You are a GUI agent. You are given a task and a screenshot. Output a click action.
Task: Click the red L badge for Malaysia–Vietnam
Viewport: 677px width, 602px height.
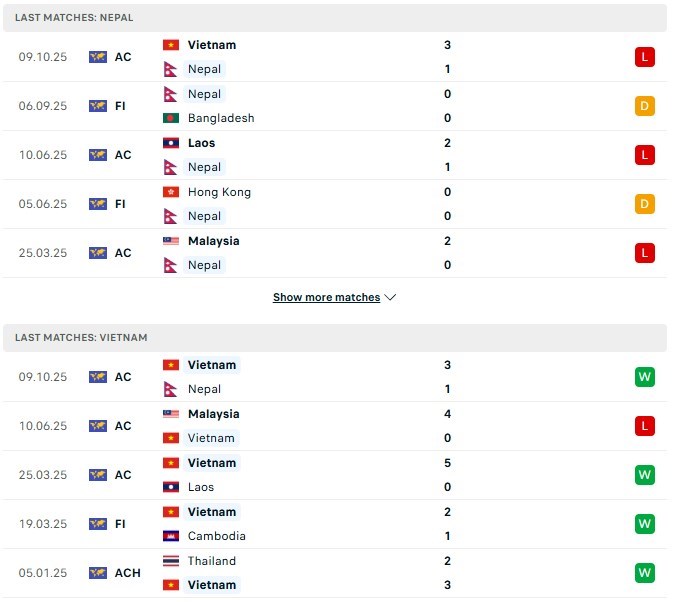(644, 426)
